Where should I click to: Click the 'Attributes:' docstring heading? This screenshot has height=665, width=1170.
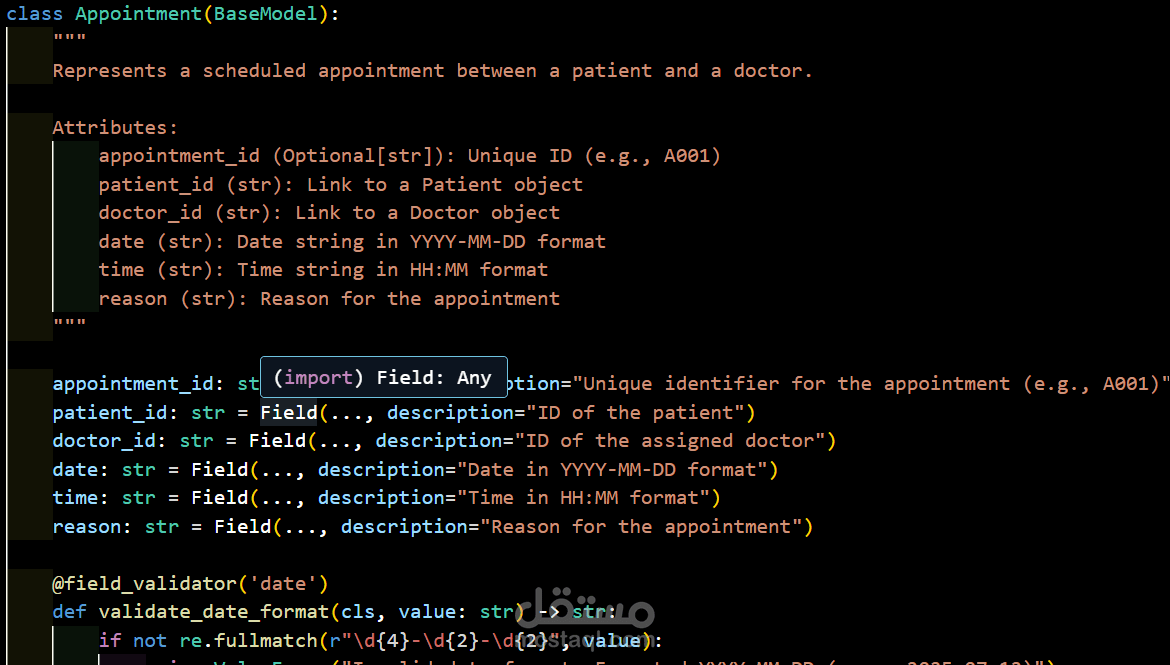[x=115, y=128]
